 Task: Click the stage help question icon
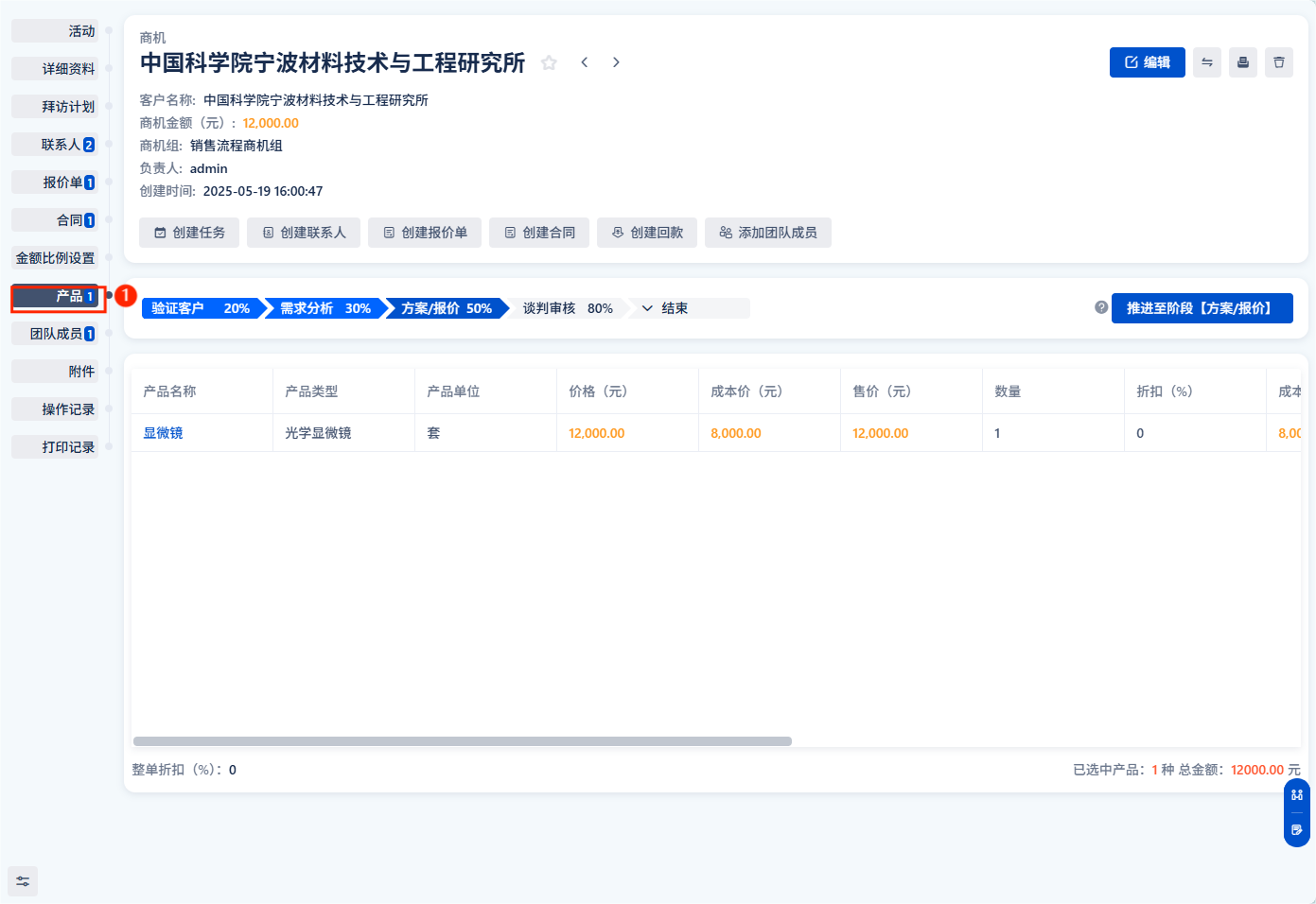[1101, 307]
